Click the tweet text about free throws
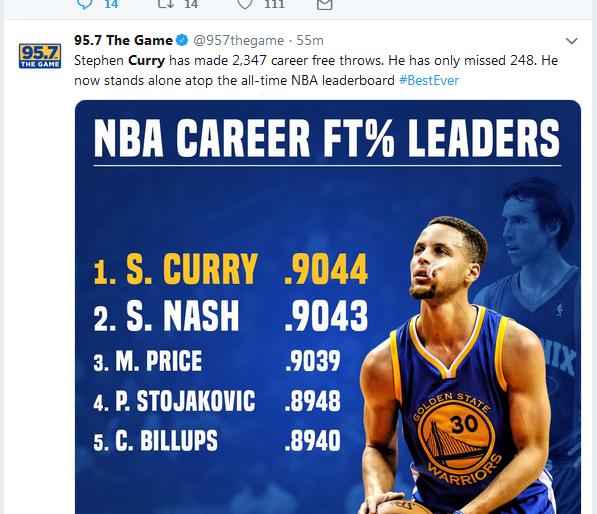597x514 pixels. tap(316, 70)
